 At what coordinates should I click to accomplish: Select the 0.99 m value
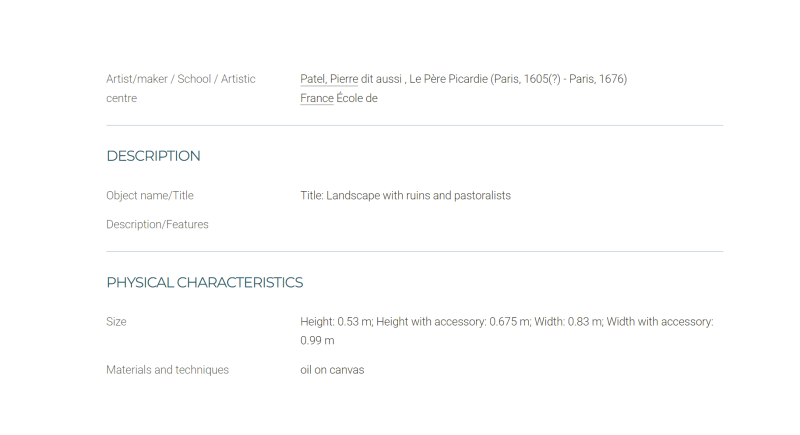tap(317, 341)
